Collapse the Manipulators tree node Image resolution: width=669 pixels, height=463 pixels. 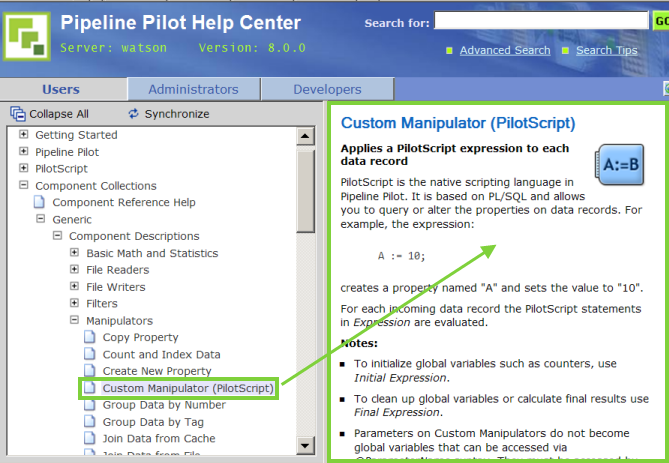[75, 321]
